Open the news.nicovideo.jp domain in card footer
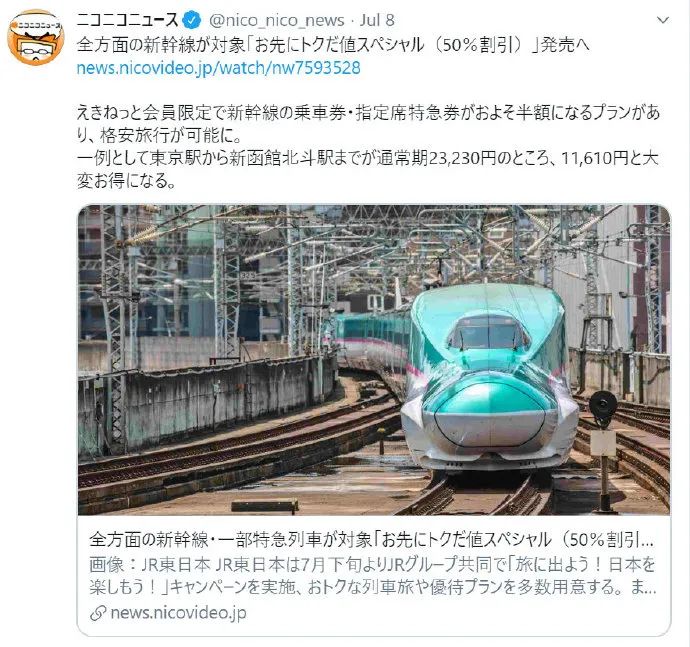The height and width of the screenshot is (647, 690). click(x=179, y=613)
